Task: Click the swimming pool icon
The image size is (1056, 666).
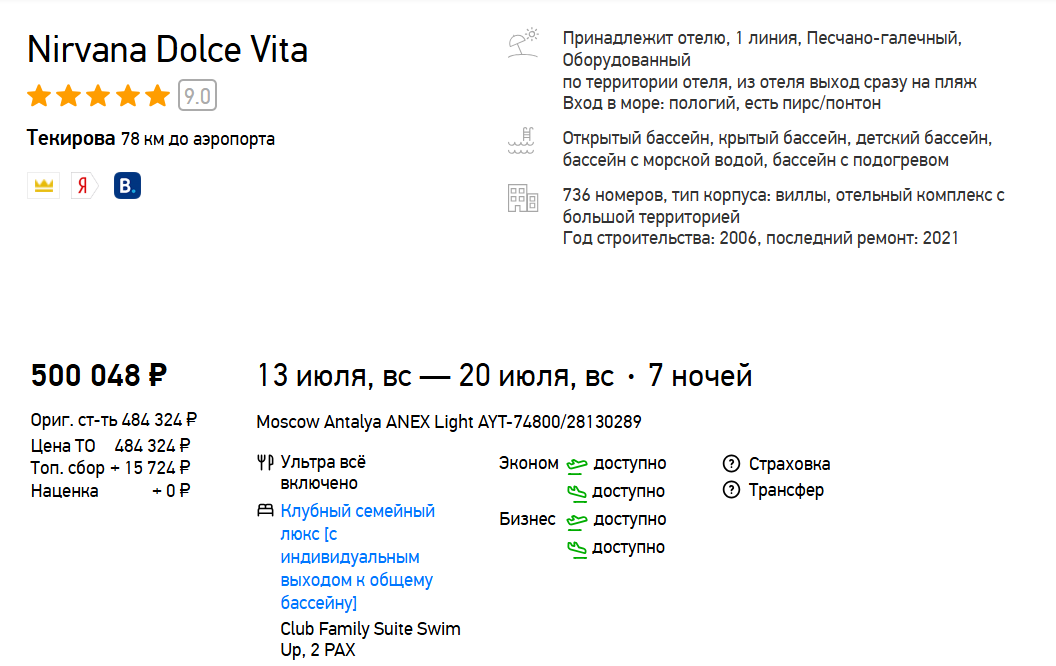Action: [522, 139]
